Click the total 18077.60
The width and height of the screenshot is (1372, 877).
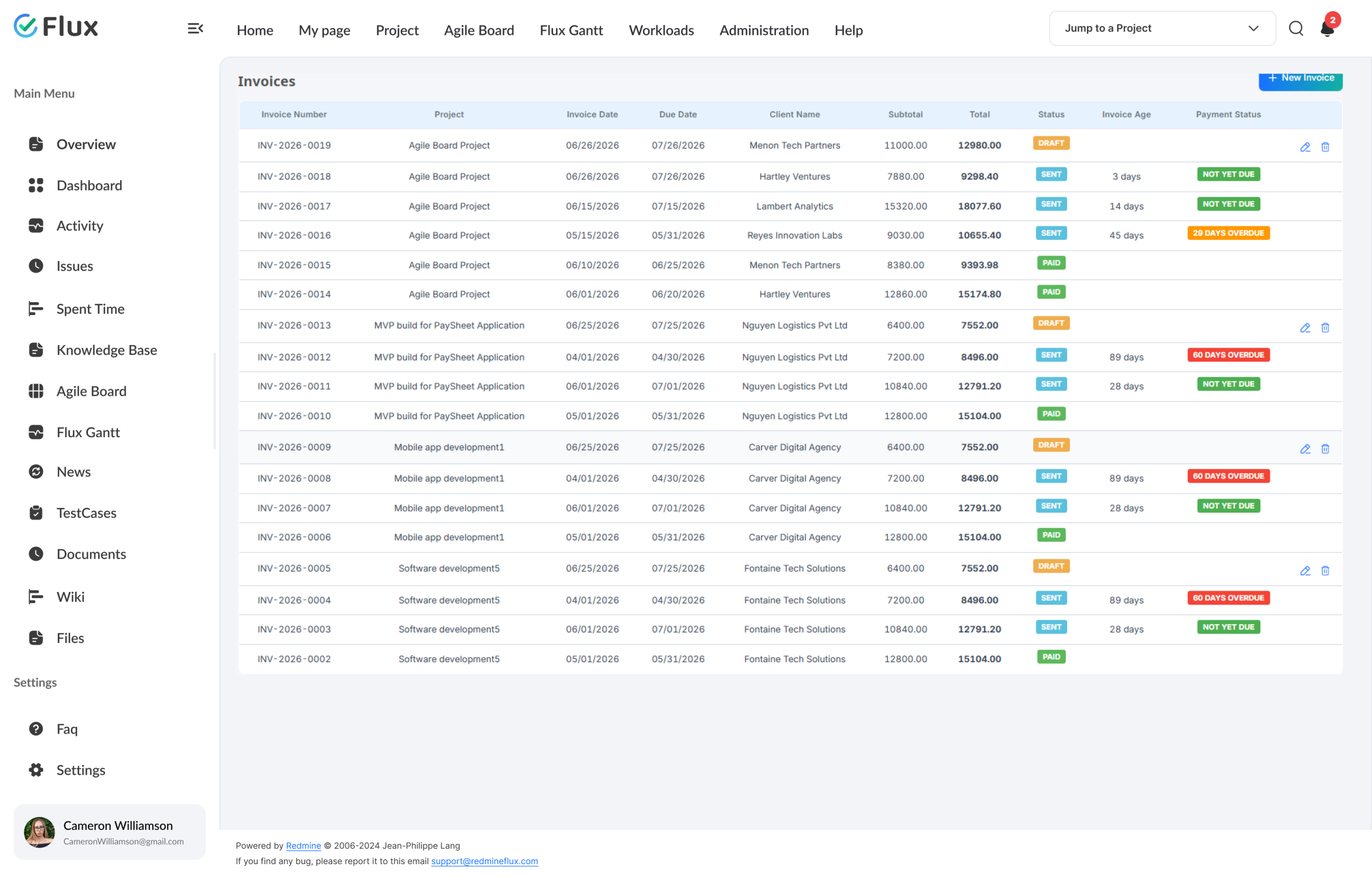coord(979,206)
